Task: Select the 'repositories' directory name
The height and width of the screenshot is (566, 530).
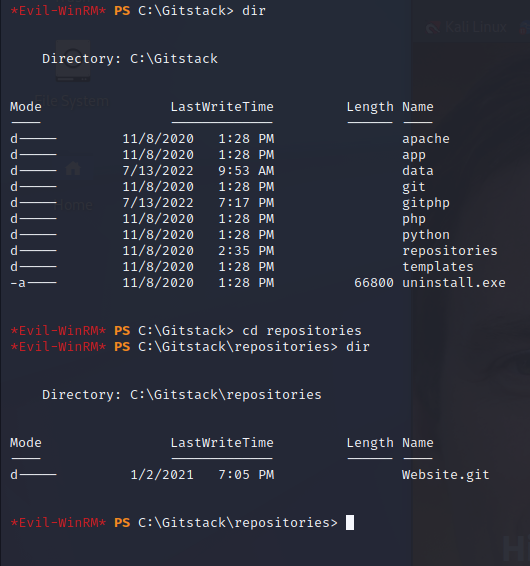Action: click(450, 251)
